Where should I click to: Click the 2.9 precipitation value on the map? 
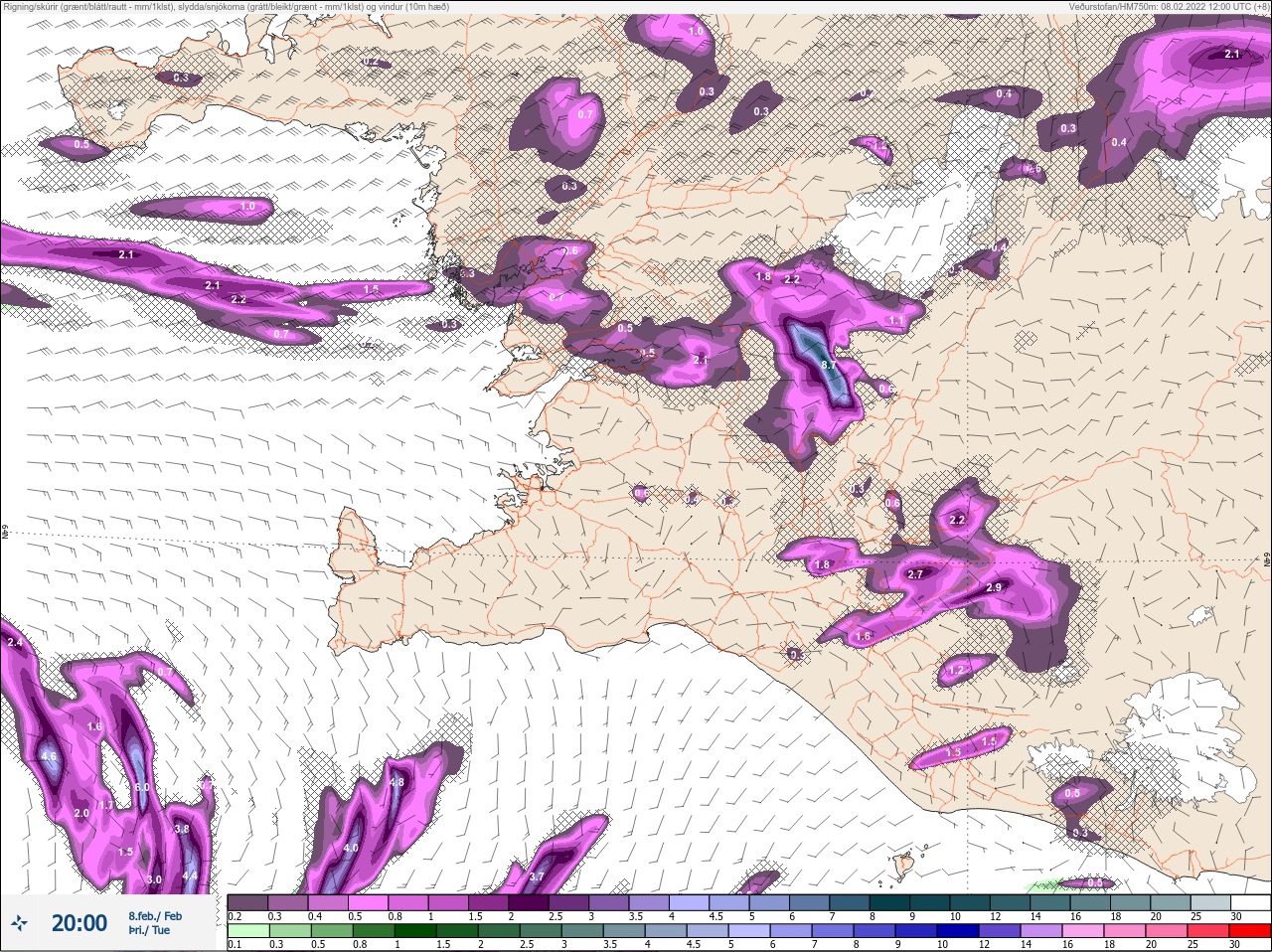[994, 588]
